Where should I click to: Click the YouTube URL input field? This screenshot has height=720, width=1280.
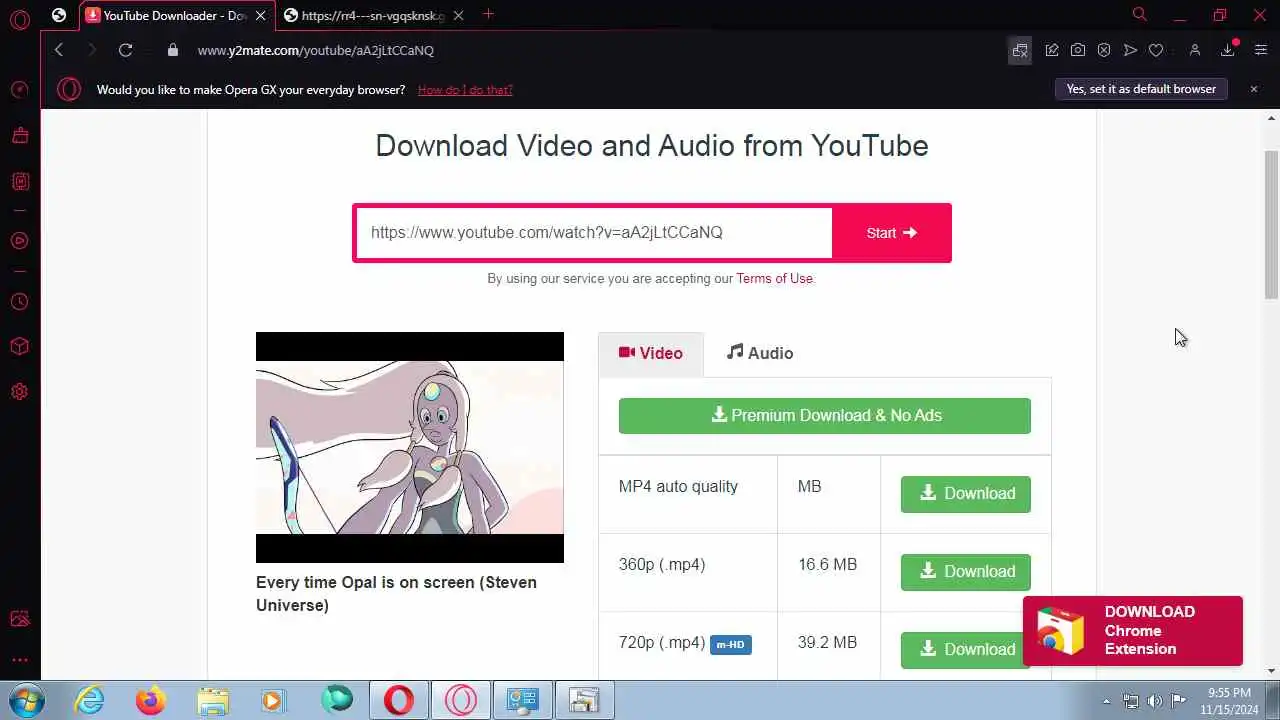point(594,232)
